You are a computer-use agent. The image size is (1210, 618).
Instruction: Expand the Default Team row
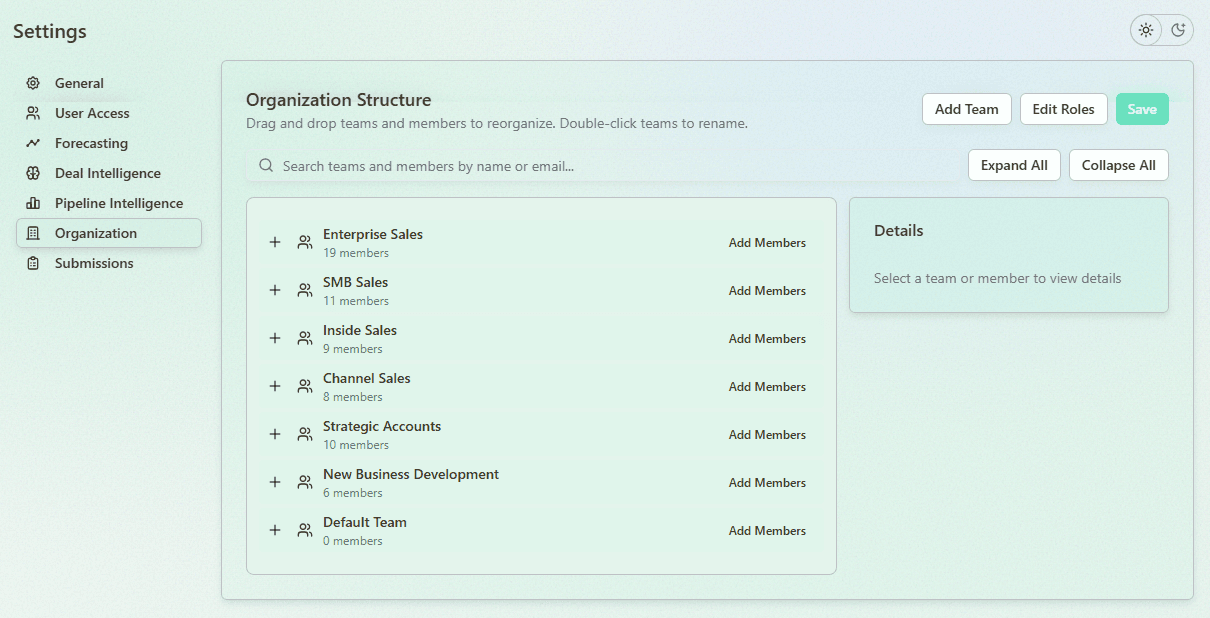(275, 530)
